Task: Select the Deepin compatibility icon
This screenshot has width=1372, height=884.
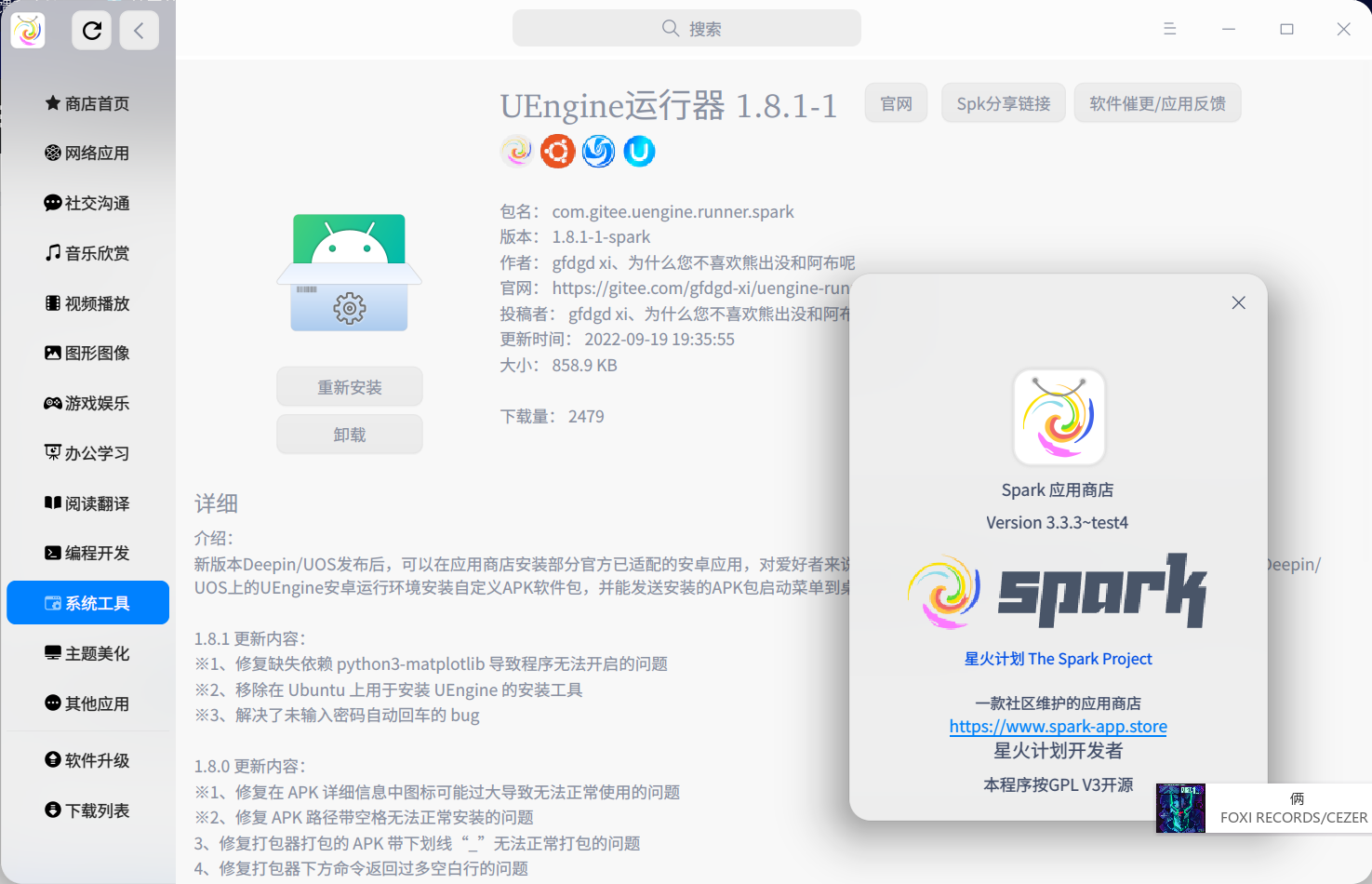Action: pos(598,151)
